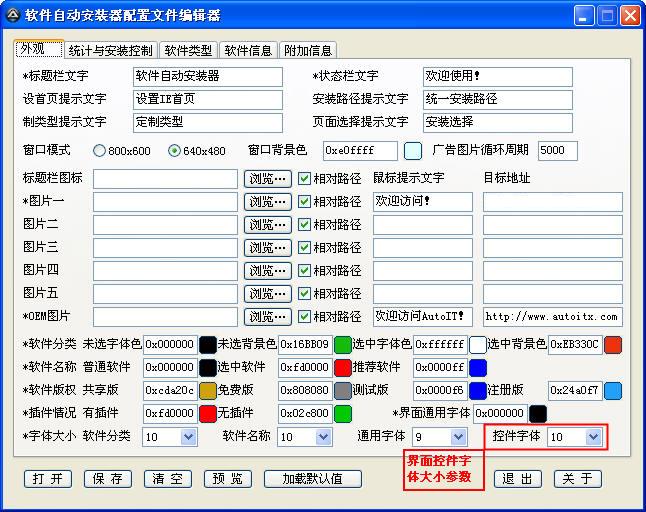Image resolution: width=646 pixels, height=512 pixels.
Task: Pick the 注册版 light blue swatch
Action: [613, 391]
